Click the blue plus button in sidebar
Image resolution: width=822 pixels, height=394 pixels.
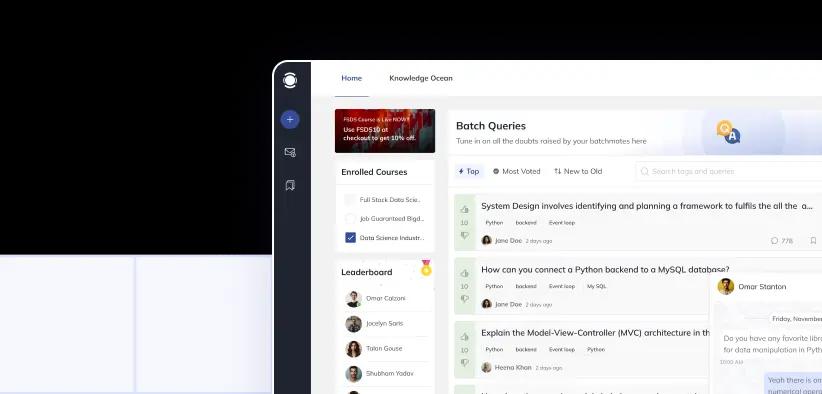pos(290,119)
